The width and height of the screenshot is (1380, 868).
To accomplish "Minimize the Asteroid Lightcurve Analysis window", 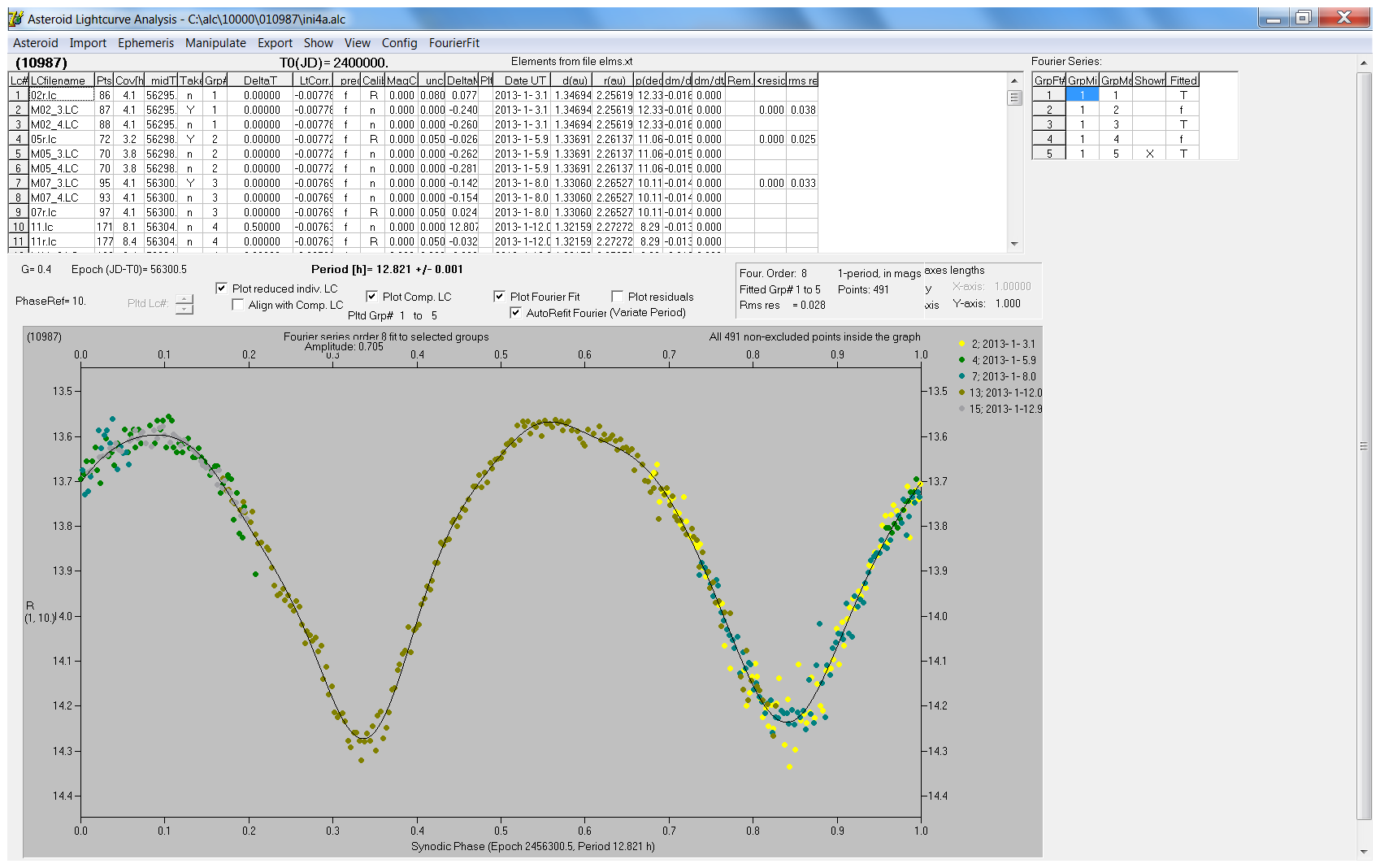I will pos(1274,18).
